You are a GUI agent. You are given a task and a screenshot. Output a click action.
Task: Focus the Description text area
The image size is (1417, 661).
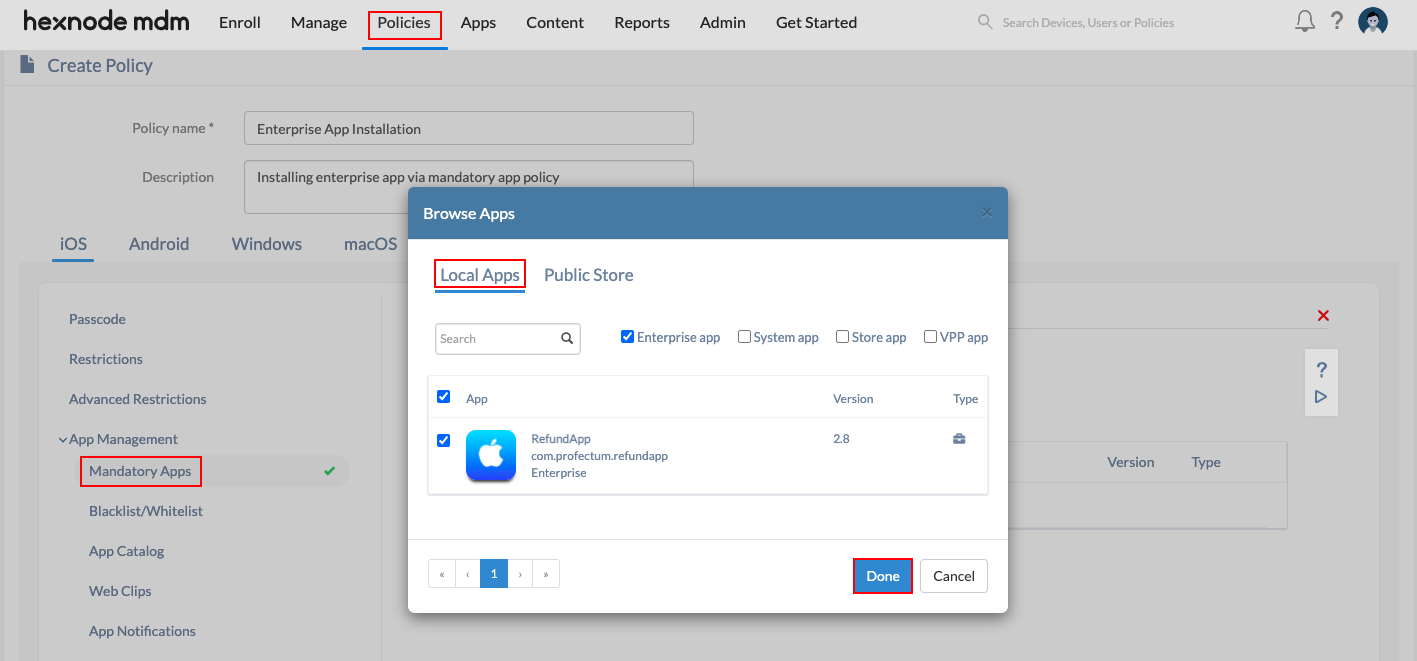point(469,187)
